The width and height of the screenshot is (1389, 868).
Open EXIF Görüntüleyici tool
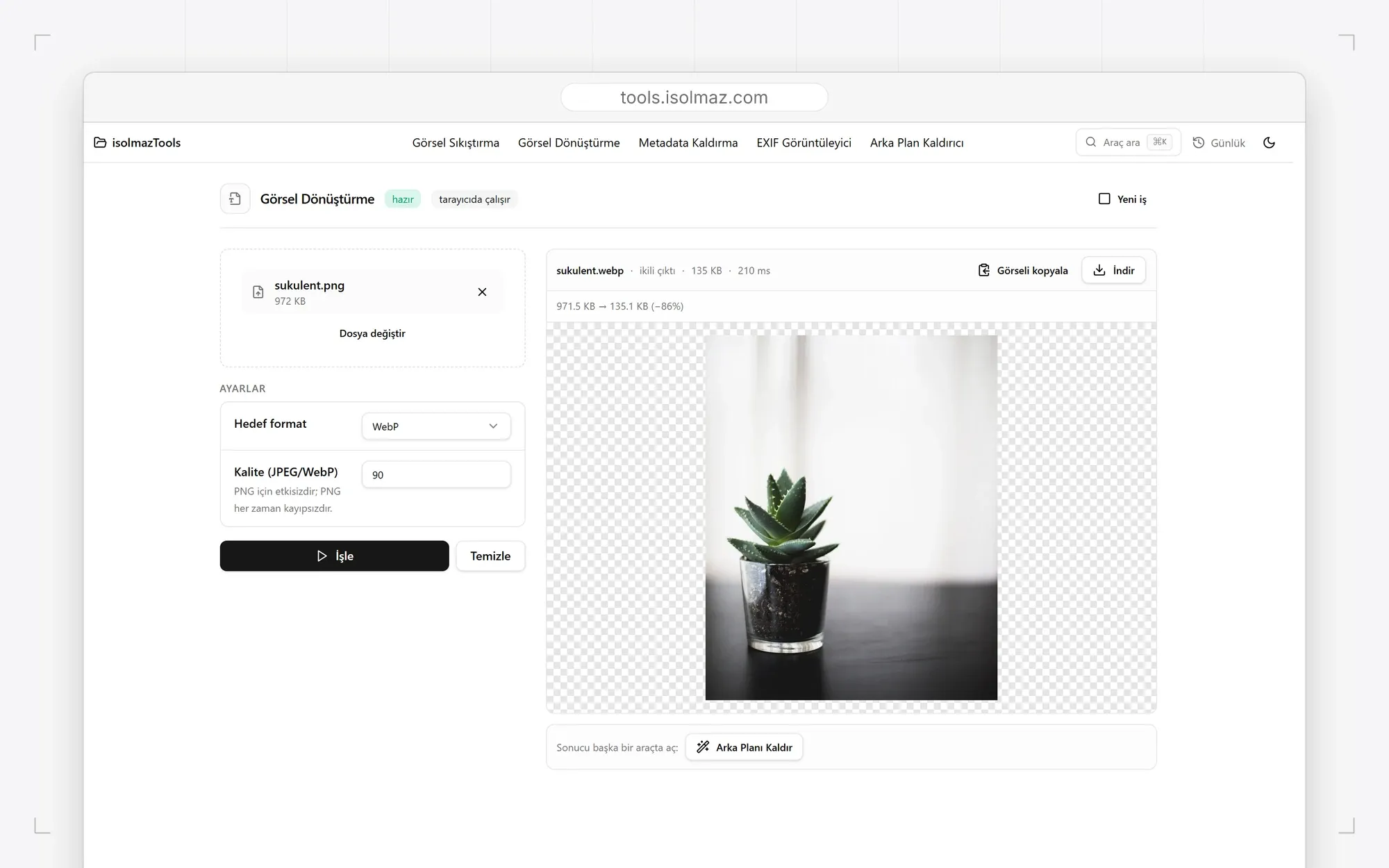(804, 142)
